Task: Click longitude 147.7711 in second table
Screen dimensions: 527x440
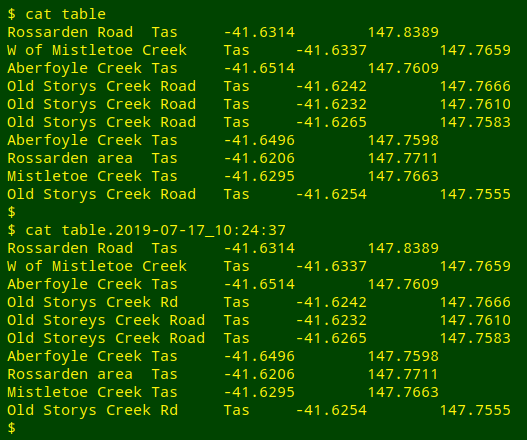Action: [403, 374]
